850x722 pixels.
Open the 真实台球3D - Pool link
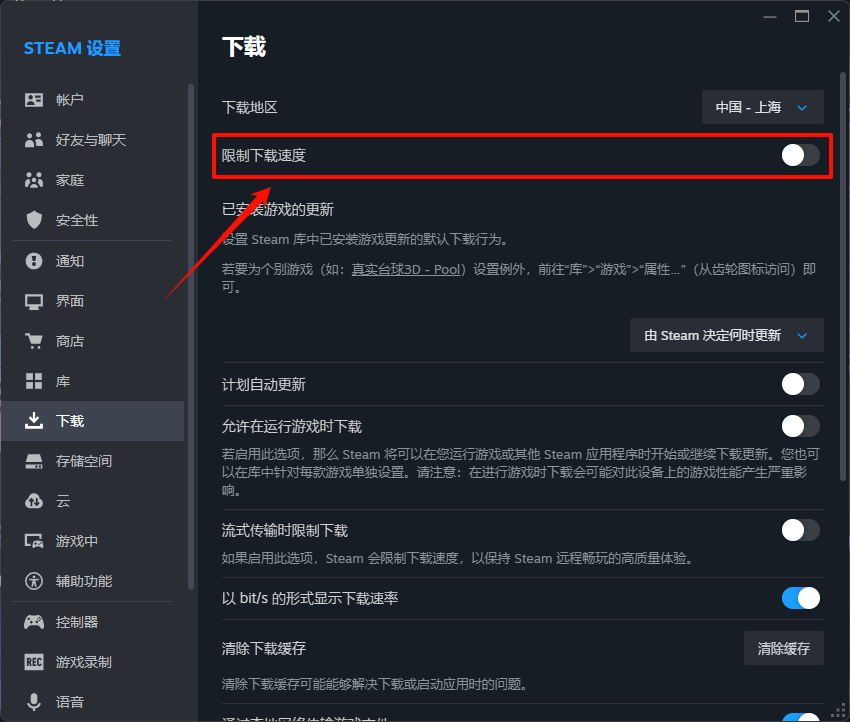click(x=406, y=269)
